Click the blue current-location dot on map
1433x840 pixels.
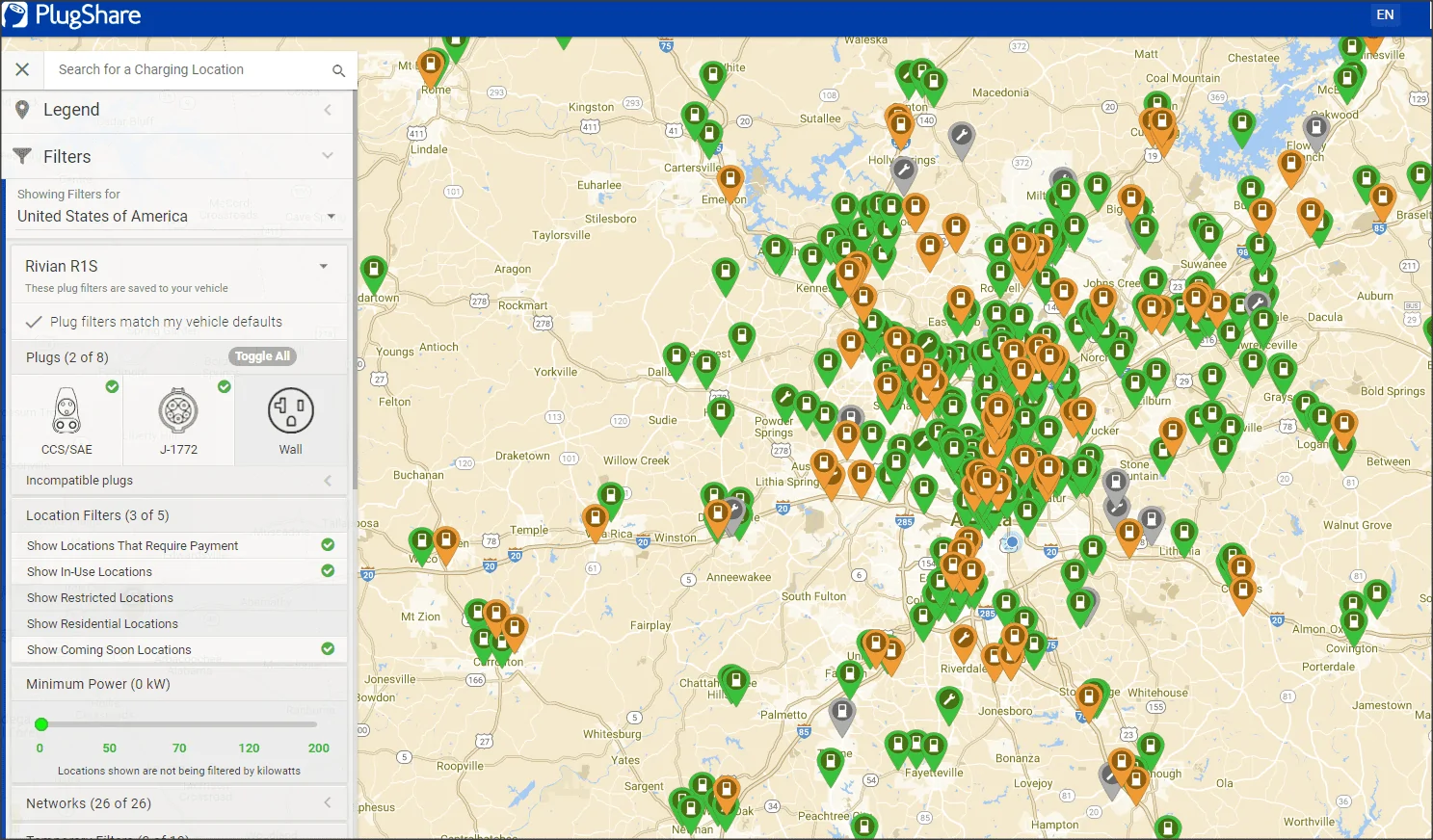click(x=1011, y=542)
